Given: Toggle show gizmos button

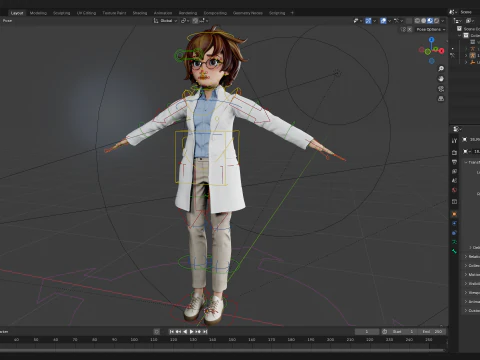Looking at the screenshot, I should pos(368,21).
